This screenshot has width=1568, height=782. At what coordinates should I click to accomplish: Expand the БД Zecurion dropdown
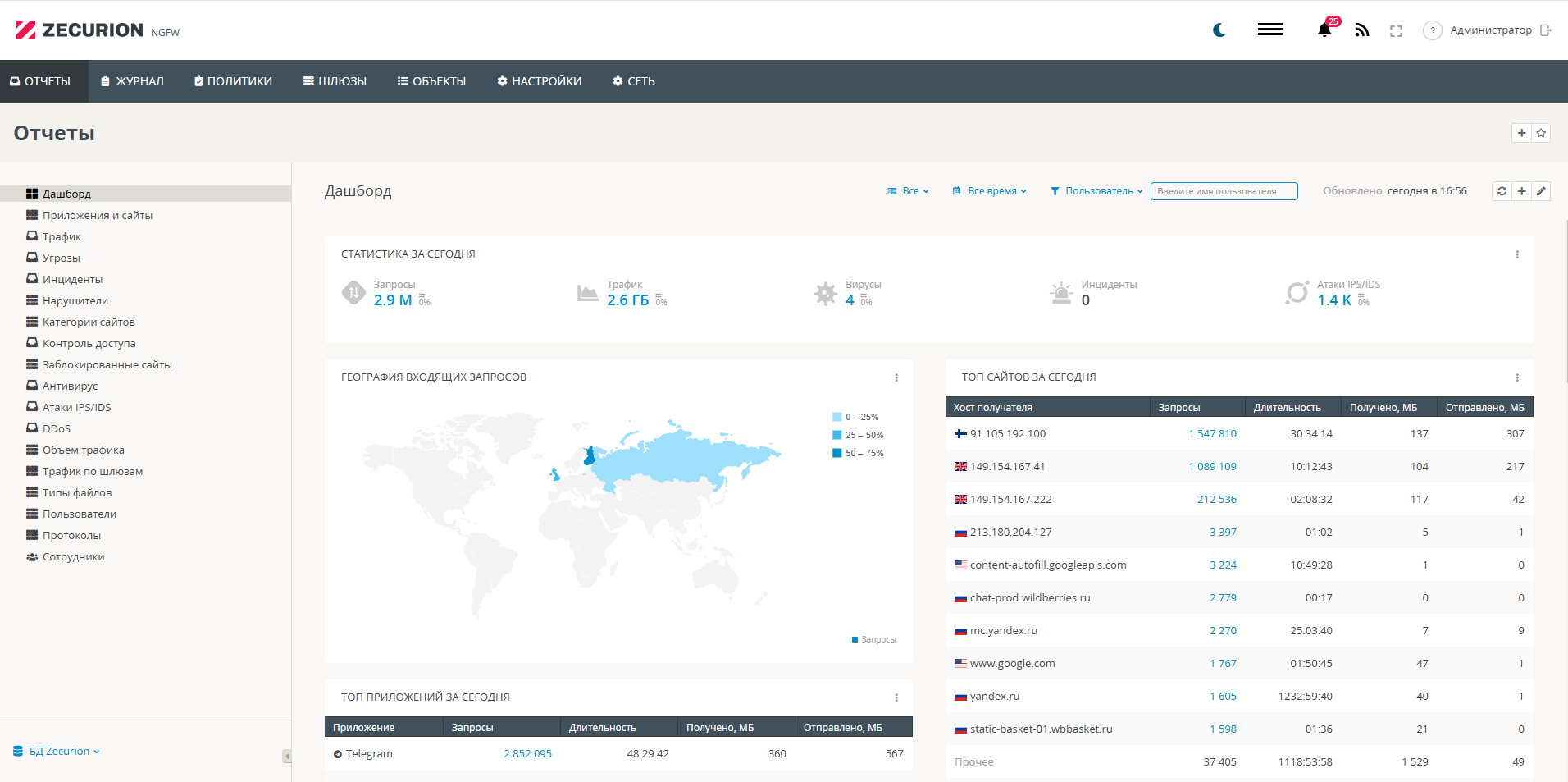pos(57,751)
